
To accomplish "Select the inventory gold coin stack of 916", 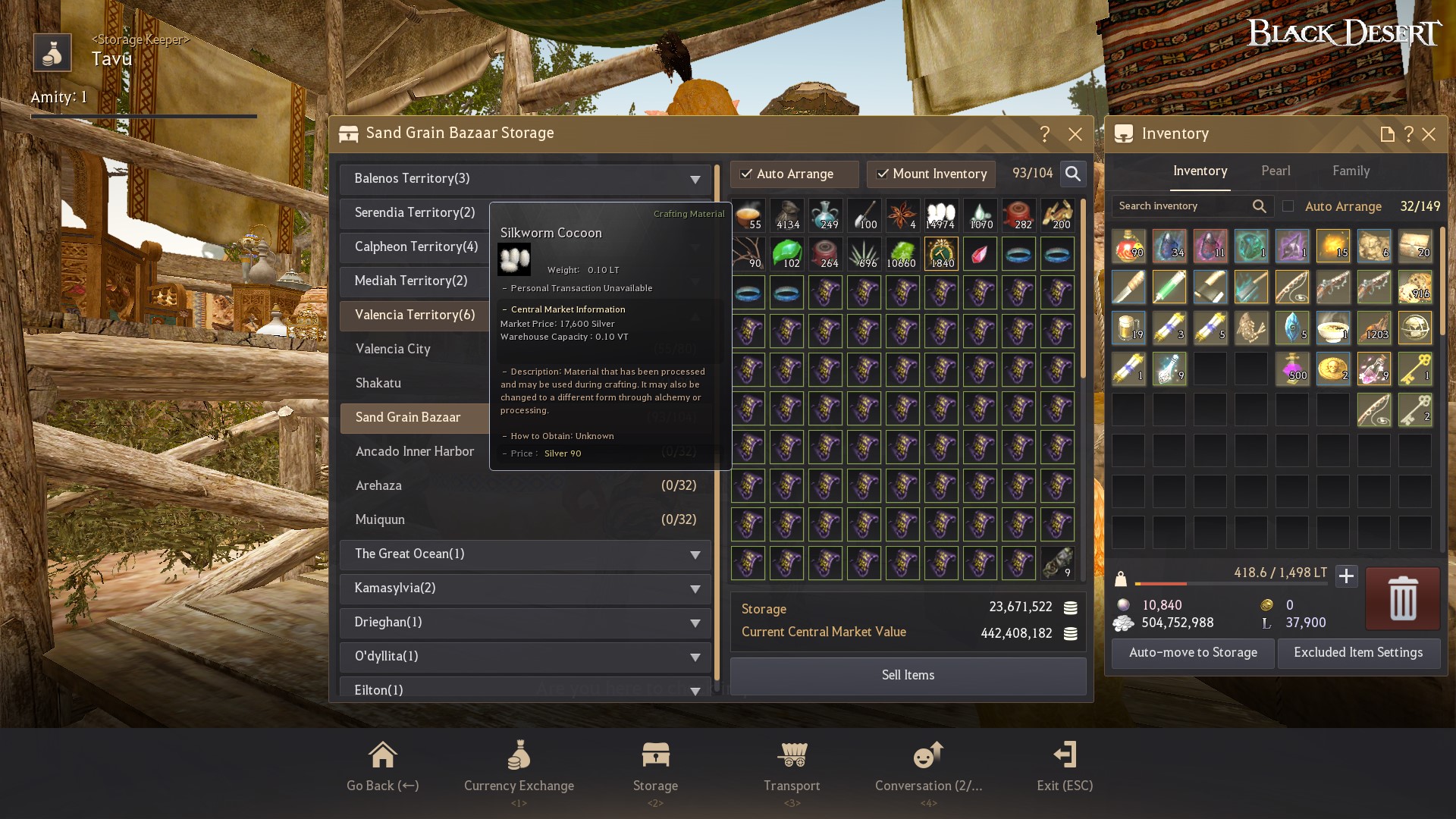I will [x=1415, y=287].
